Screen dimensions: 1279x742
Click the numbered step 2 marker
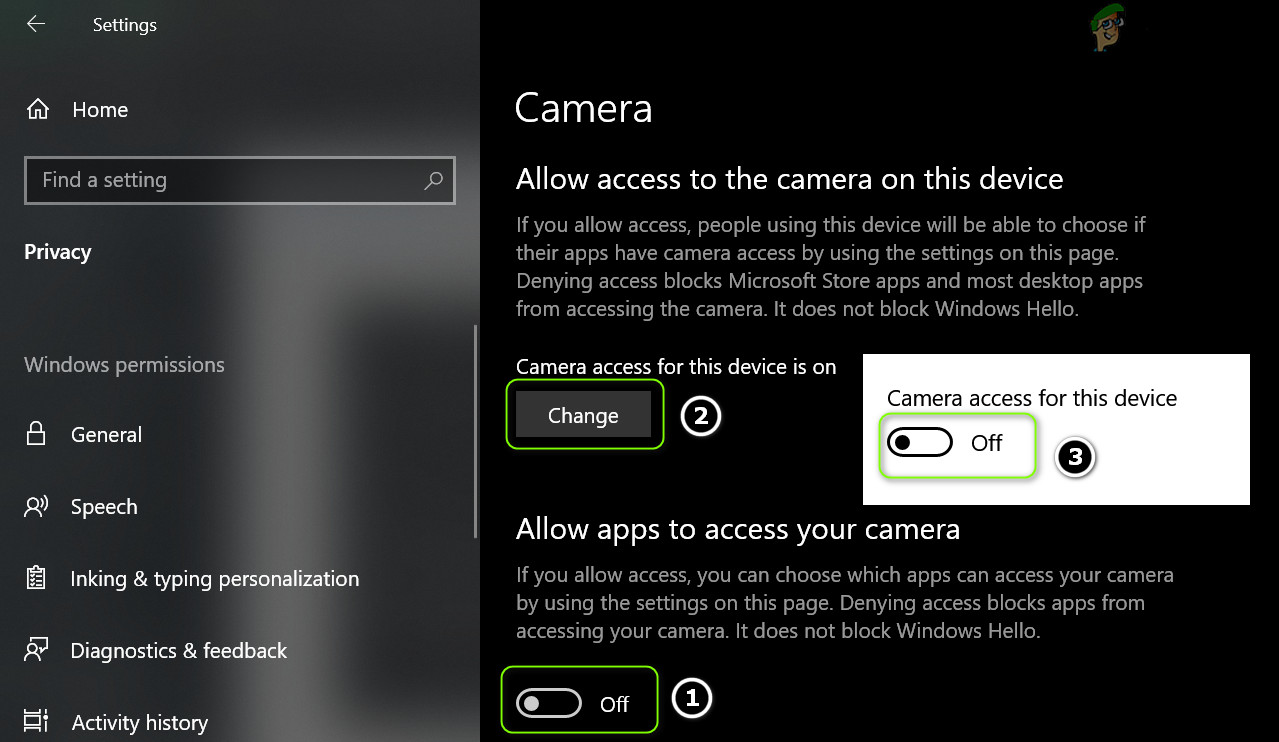pyautogui.click(x=701, y=416)
